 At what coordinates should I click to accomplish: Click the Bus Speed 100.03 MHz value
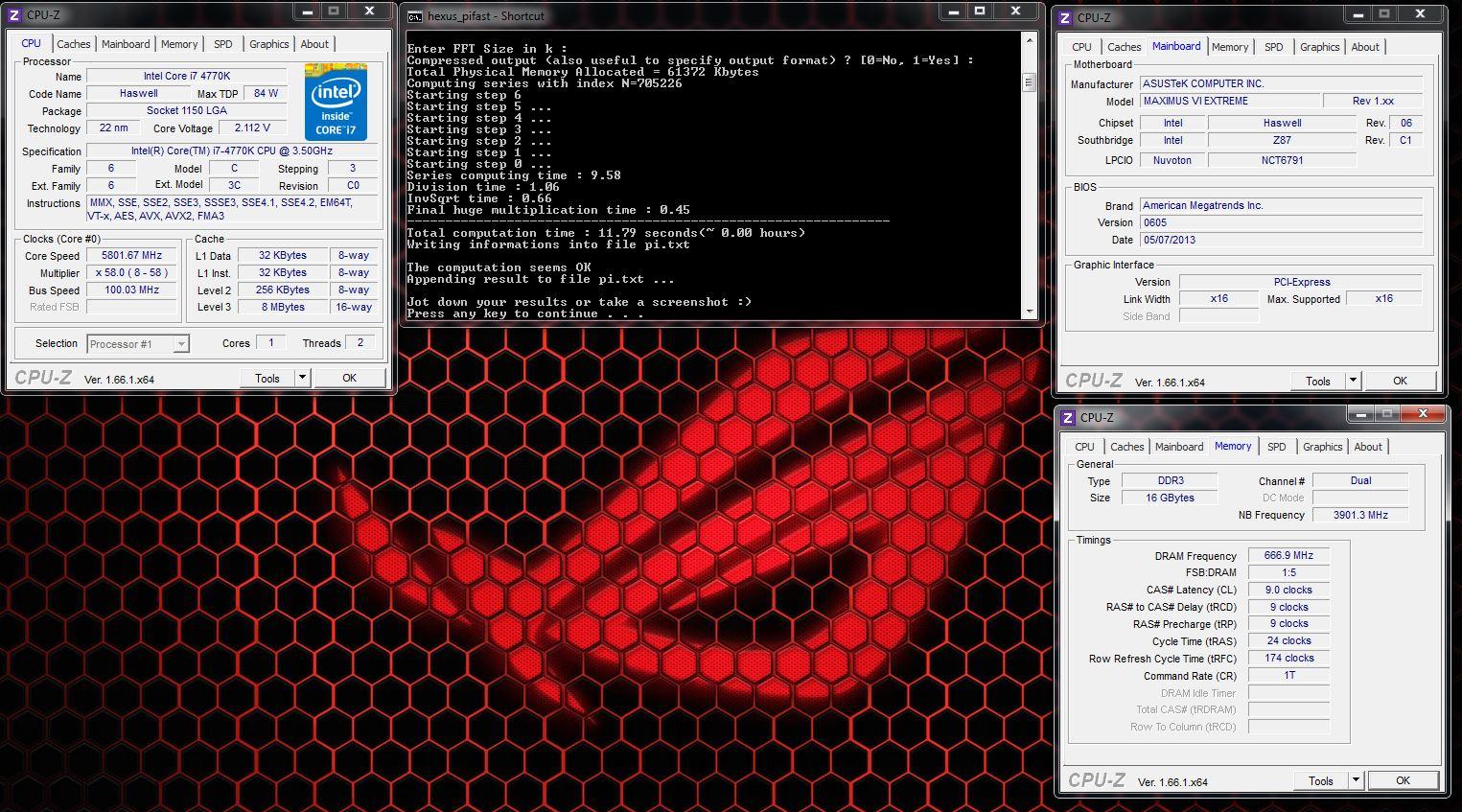click(132, 290)
